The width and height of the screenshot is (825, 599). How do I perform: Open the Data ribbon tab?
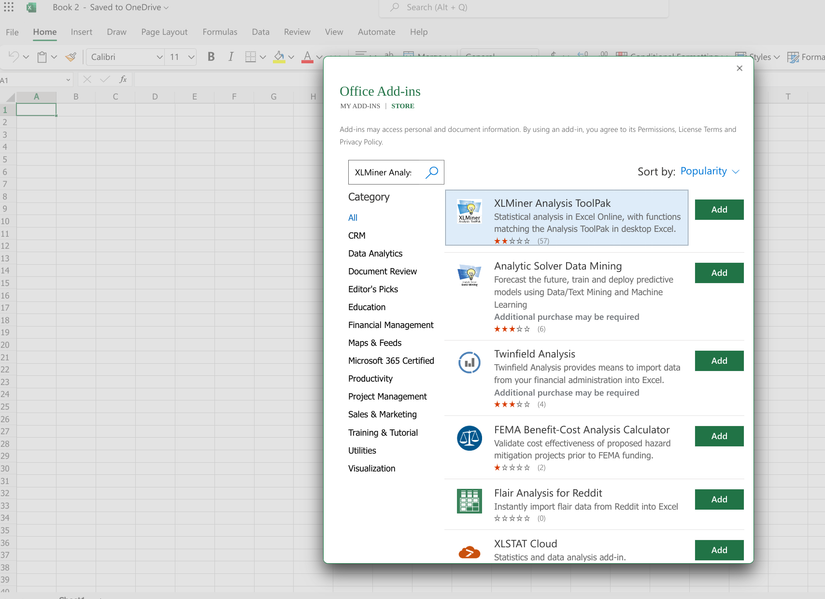[x=260, y=32]
